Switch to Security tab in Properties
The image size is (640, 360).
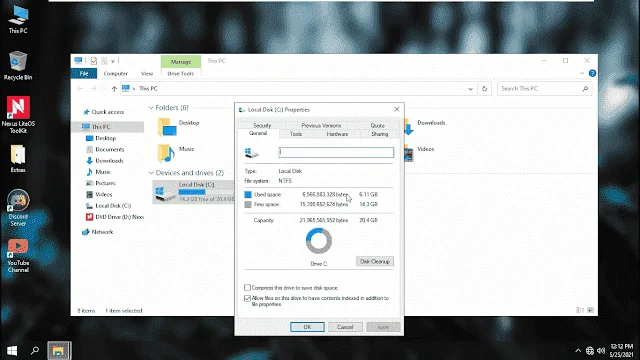point(262,125)
